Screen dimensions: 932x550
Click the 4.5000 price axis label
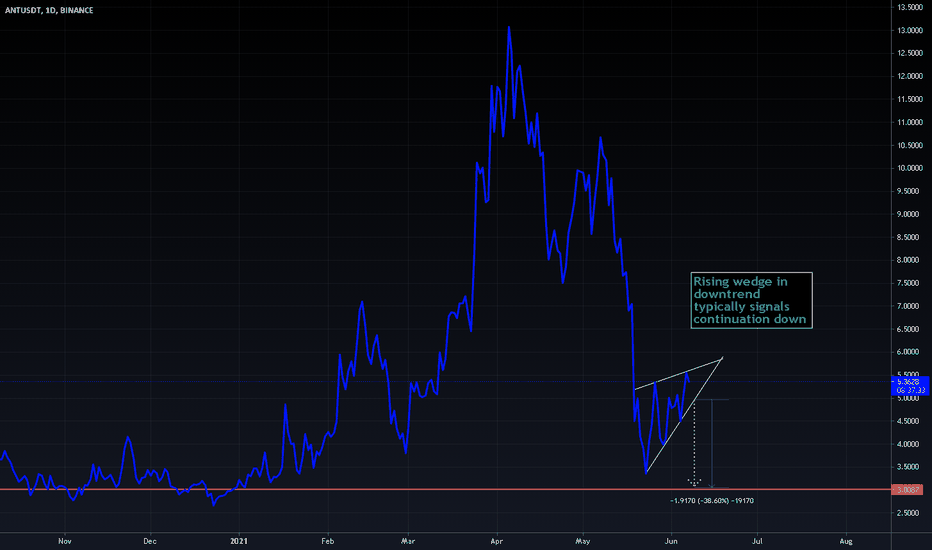point(910,421)
